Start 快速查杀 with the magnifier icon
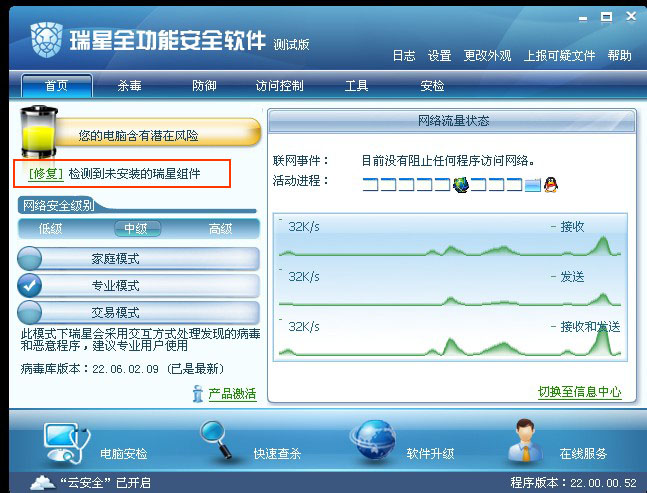647x493 pixels. point(217,439)
